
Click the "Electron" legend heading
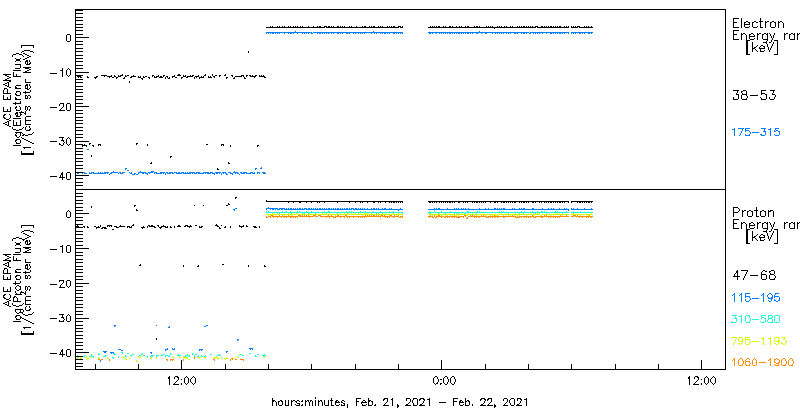(x=758, y=23)
